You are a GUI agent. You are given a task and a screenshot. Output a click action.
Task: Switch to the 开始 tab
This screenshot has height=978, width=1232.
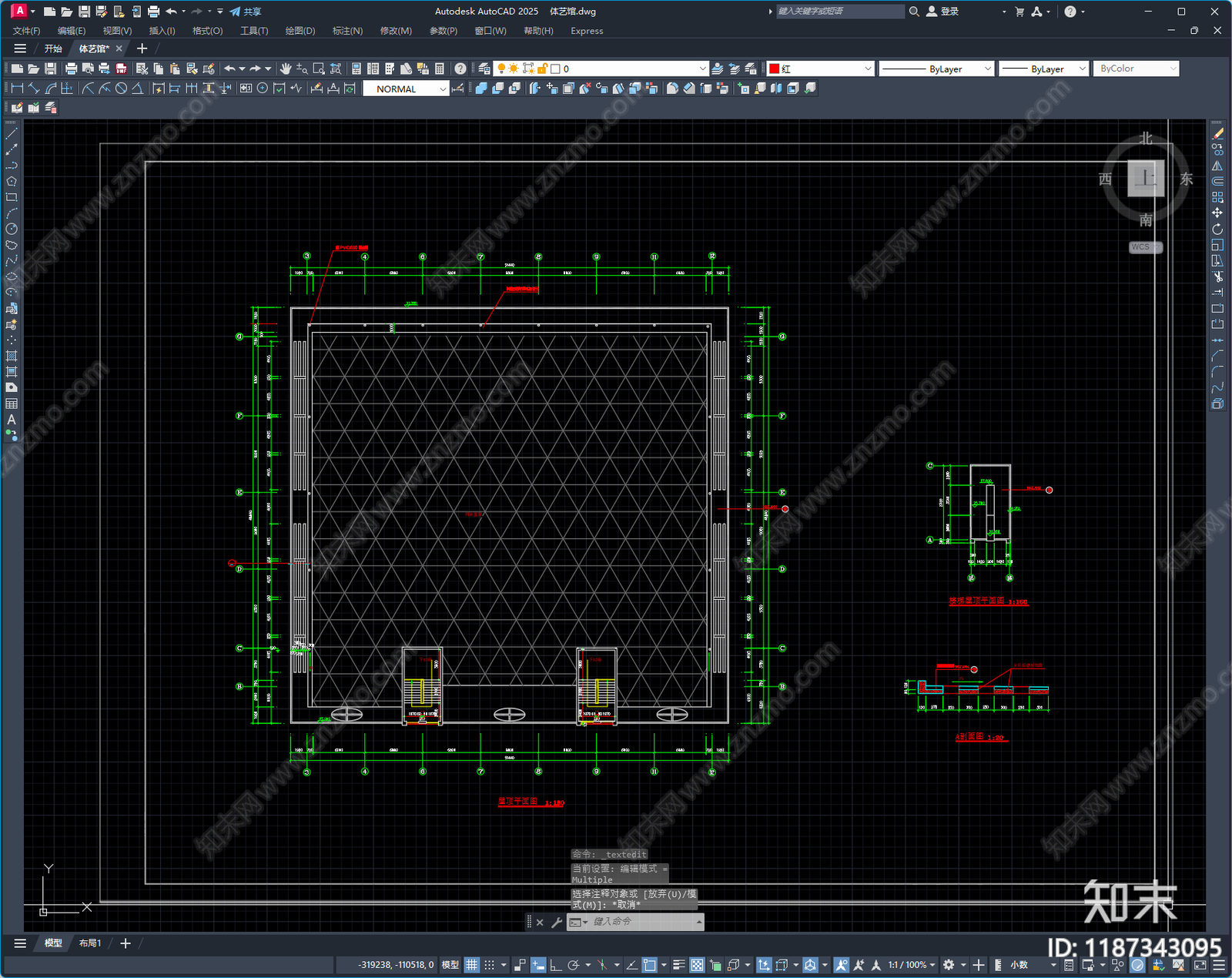53,49
